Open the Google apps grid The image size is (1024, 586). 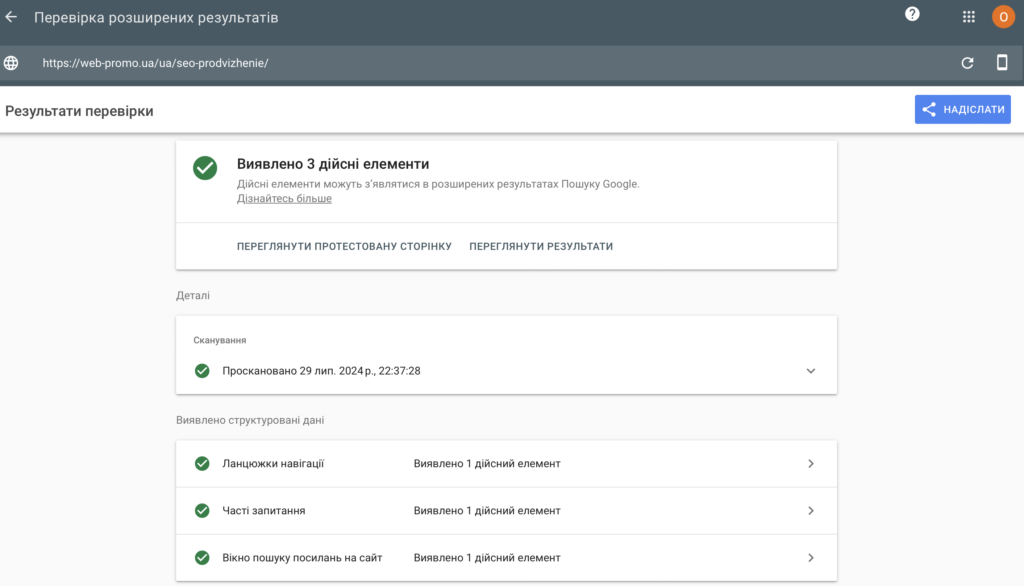[x=968, y=17]
